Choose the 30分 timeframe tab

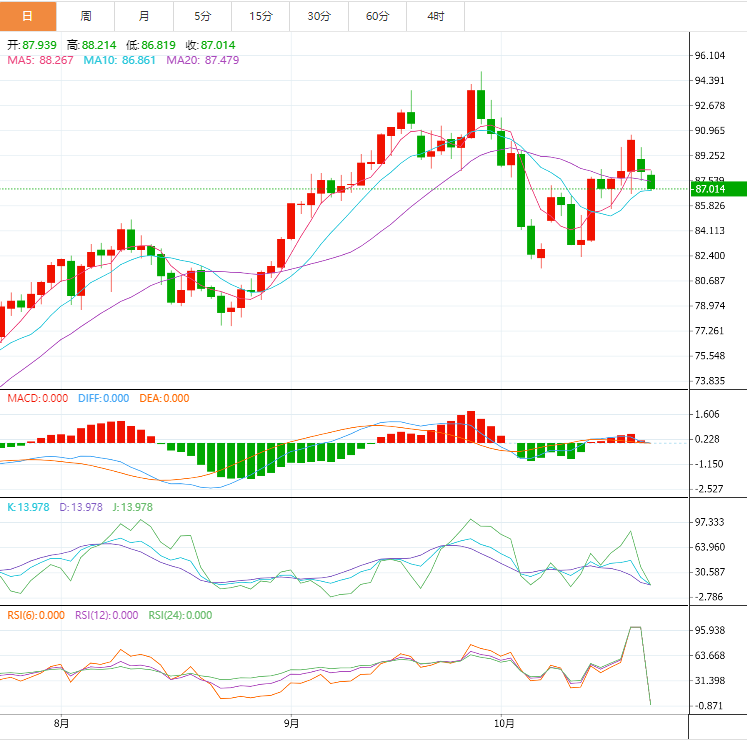pyautogui.click(x=318, y=16)
